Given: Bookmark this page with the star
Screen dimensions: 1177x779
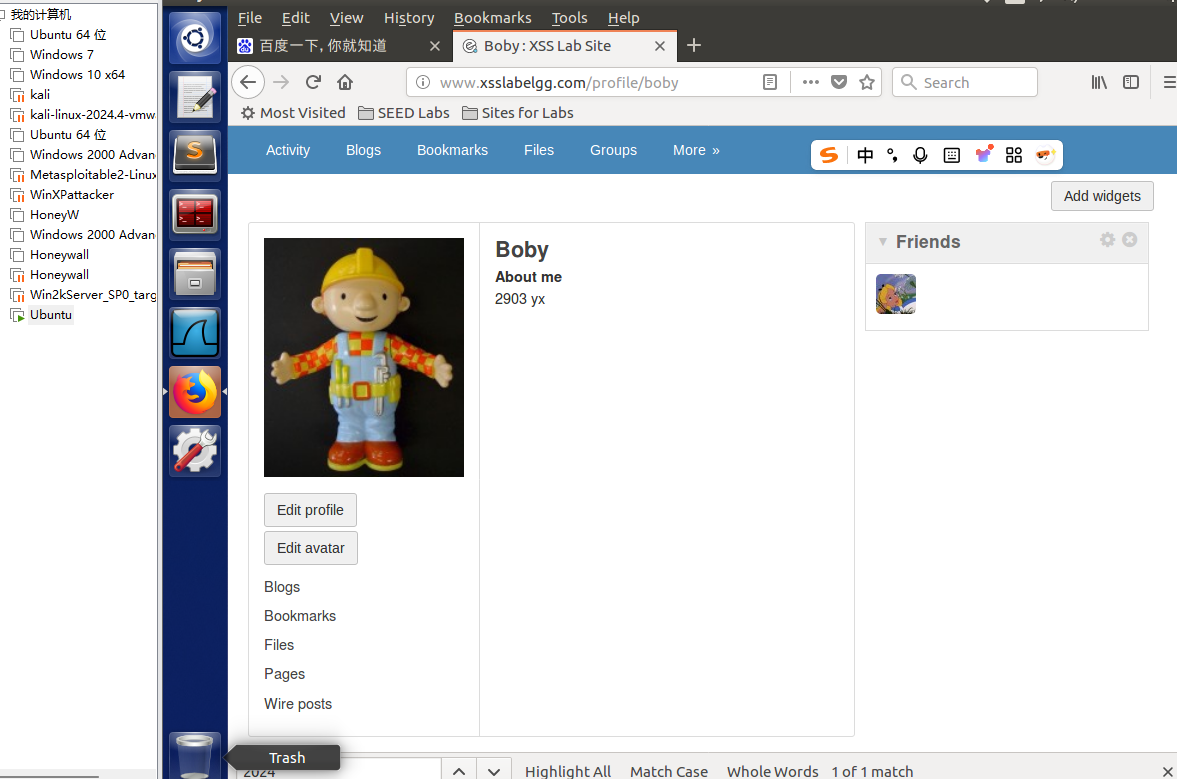Looking at the screenshot, I should [x=867, y=83].
